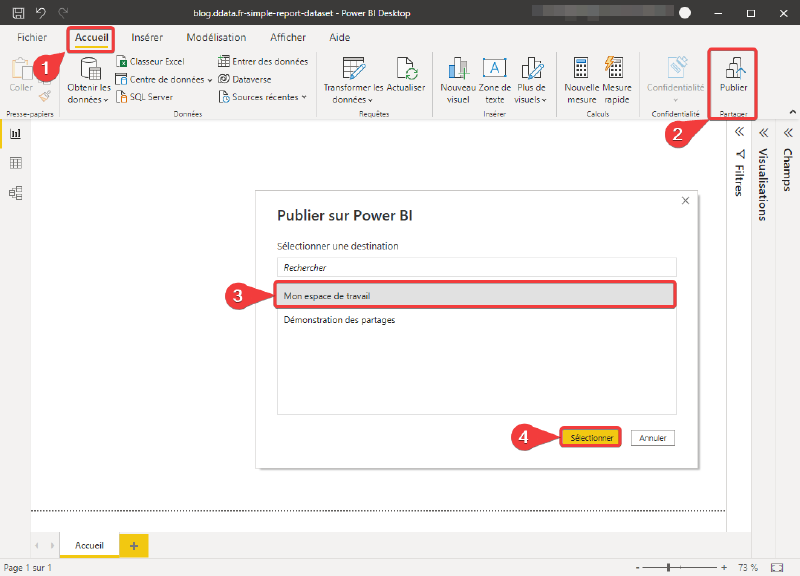Open the Sources récentes dropdown
This screenshot has height=576, width=800.
[263, 96]
